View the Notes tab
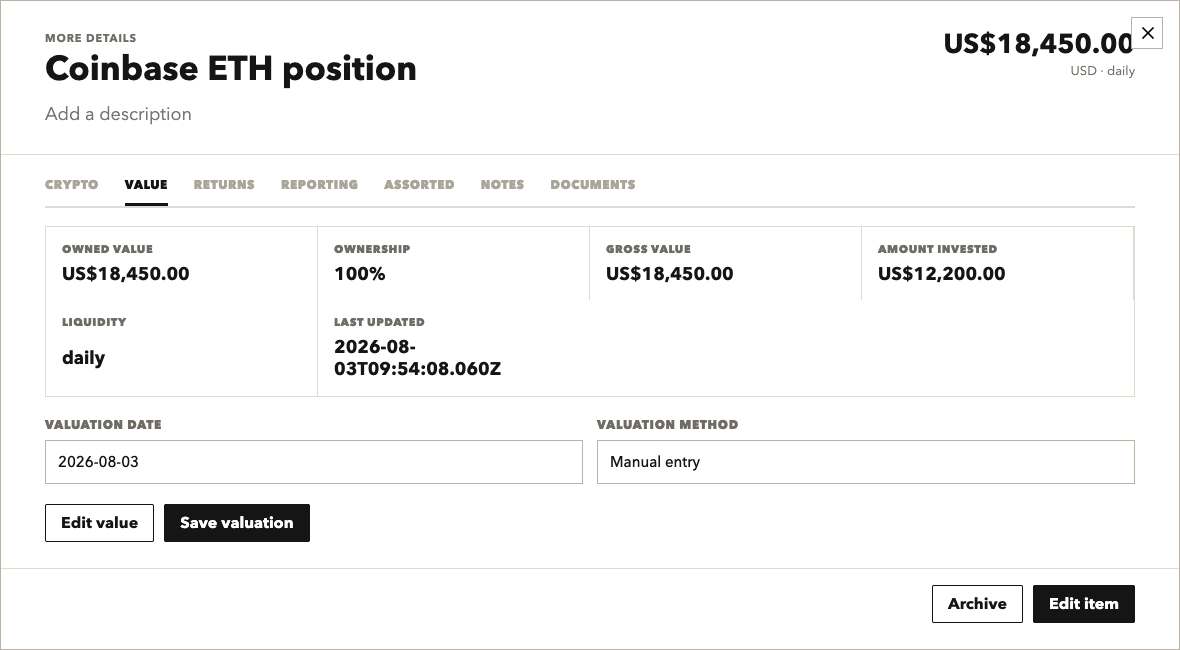 (502, 184)
